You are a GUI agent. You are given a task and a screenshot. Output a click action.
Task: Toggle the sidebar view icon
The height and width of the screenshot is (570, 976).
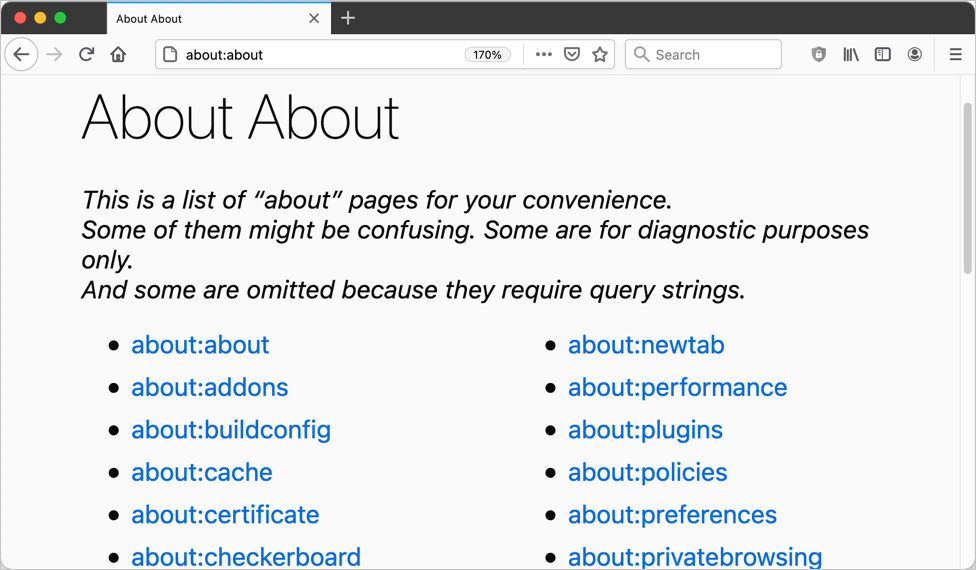(882, 55)
